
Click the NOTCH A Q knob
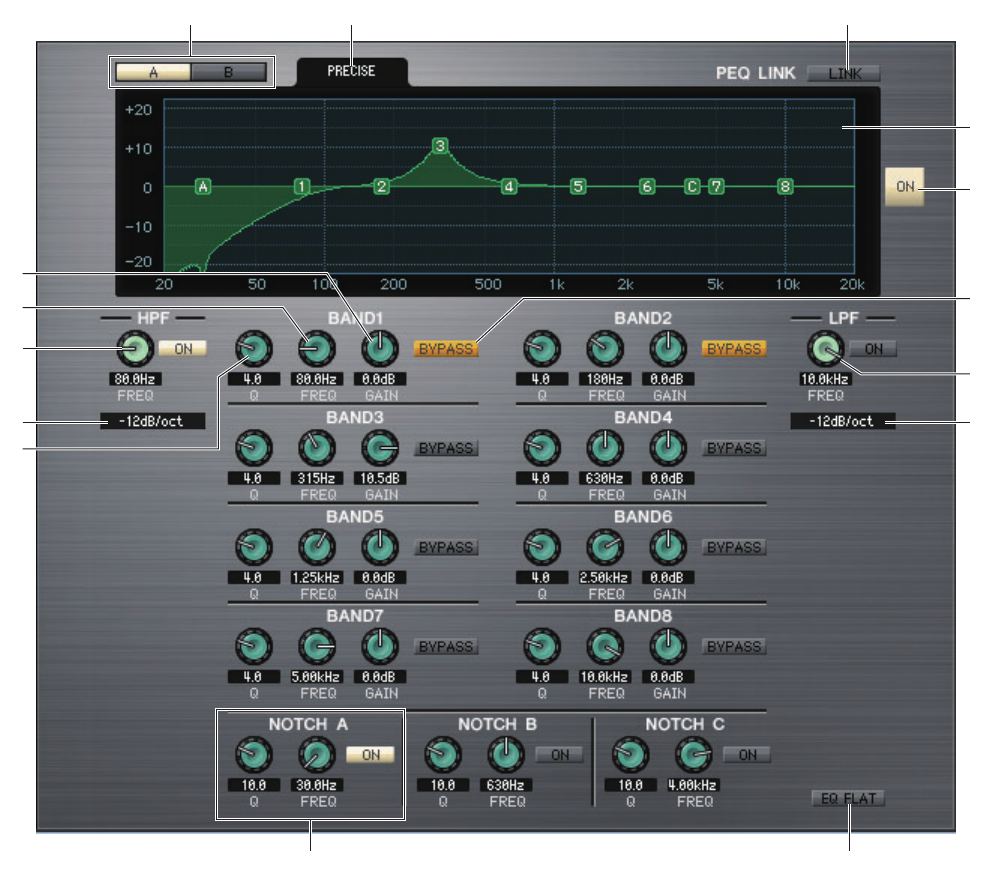pyautogui.click(x=252, y=755)
